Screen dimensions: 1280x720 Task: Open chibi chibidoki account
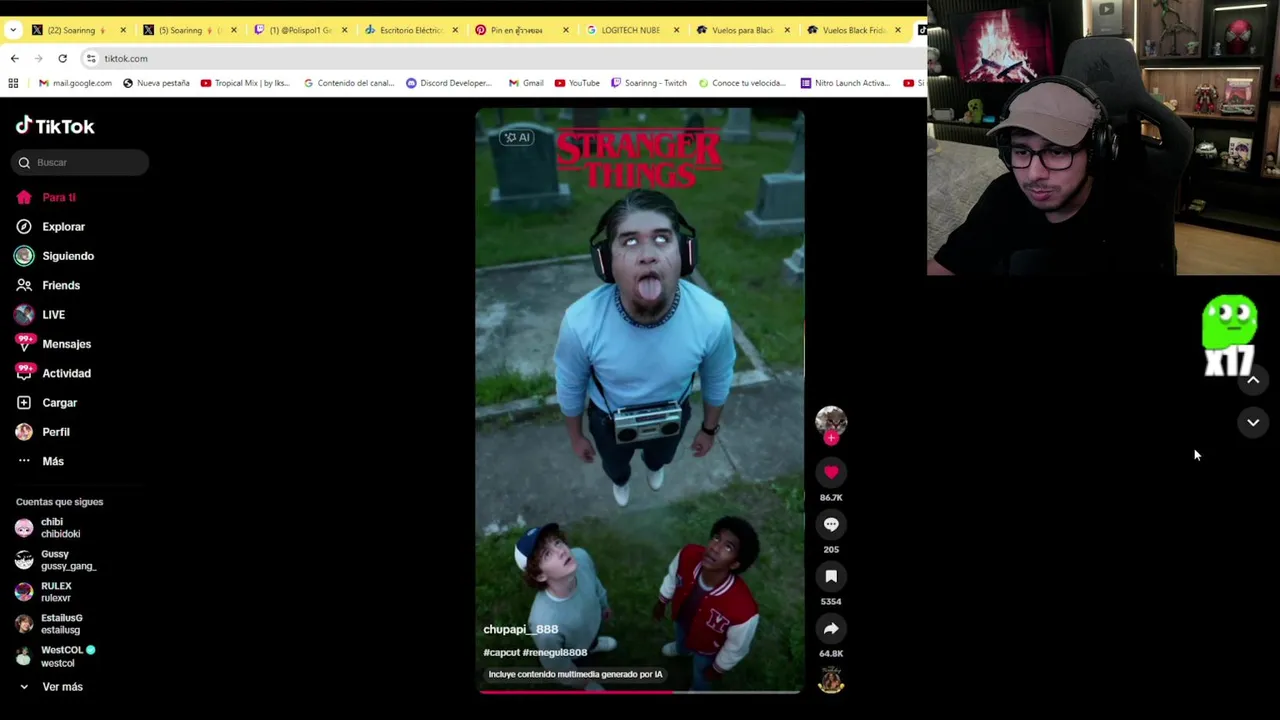point(48,527)
